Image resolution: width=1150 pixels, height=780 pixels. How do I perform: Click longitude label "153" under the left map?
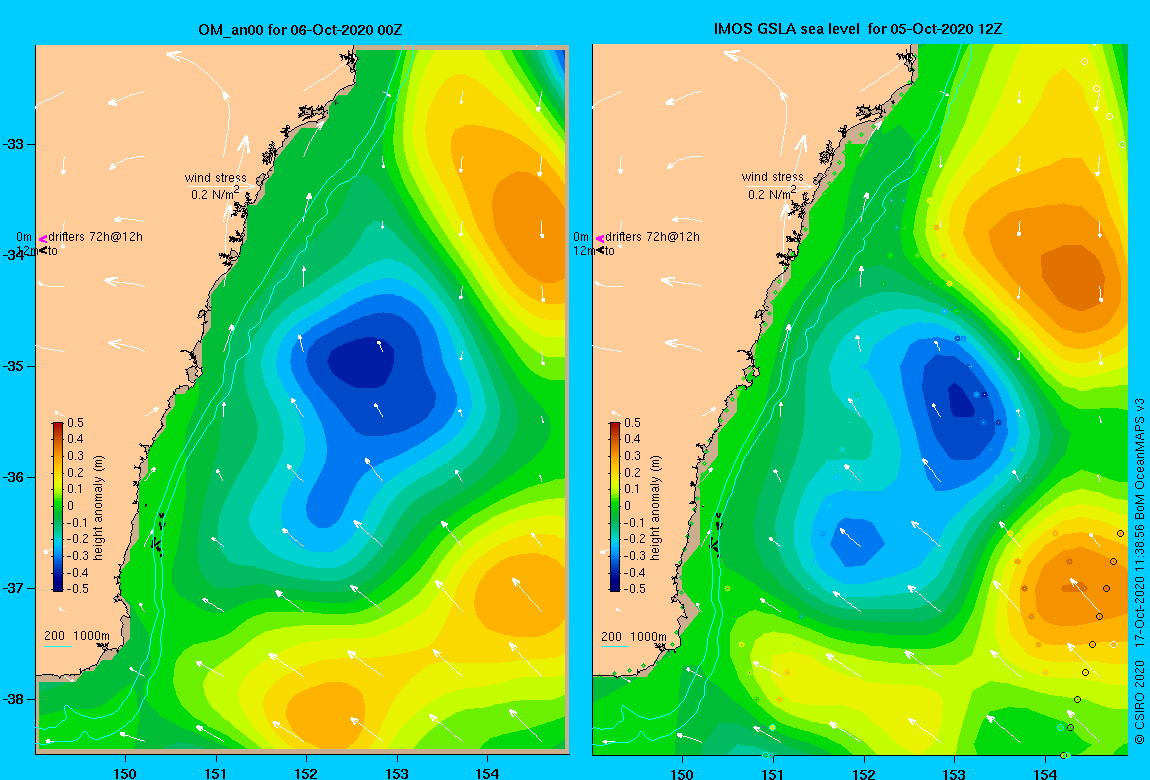pos(397,773)
